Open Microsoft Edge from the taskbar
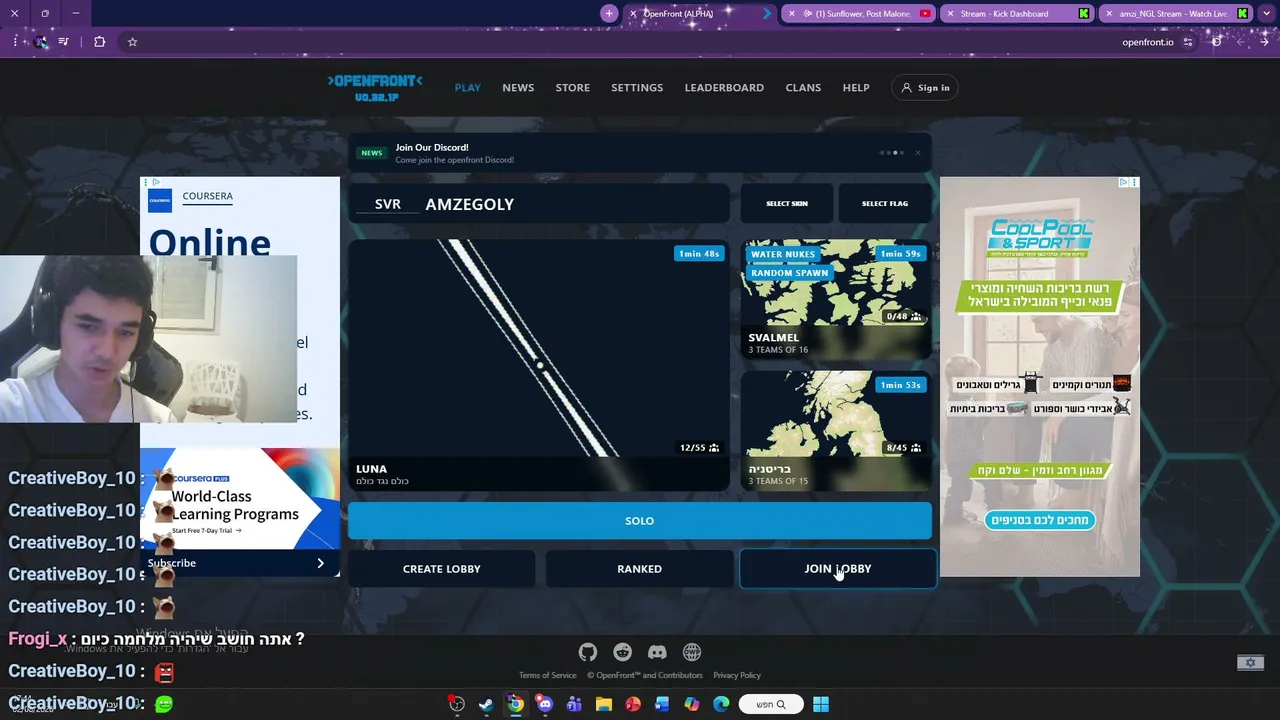The width and height of the screenshot is (1280, 720). point(721,704)
